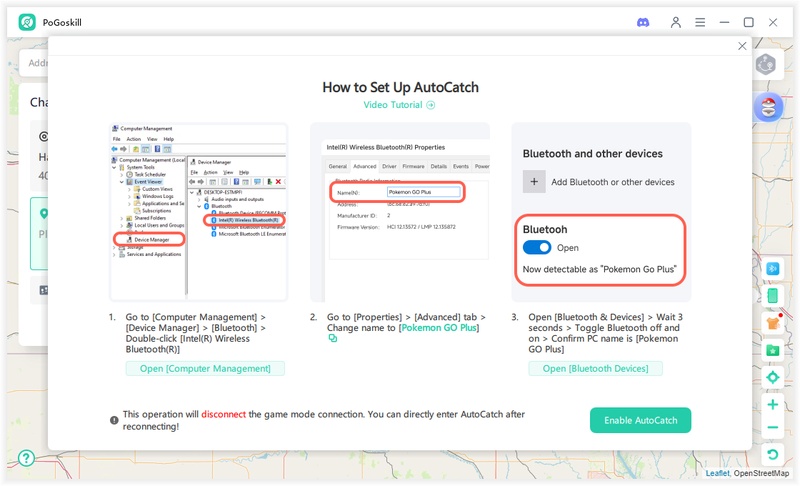Image resolution: width=800 pixels, height=486 pixels.
Task: Click Open [Computer Management] button
Action: pos(205,368)
